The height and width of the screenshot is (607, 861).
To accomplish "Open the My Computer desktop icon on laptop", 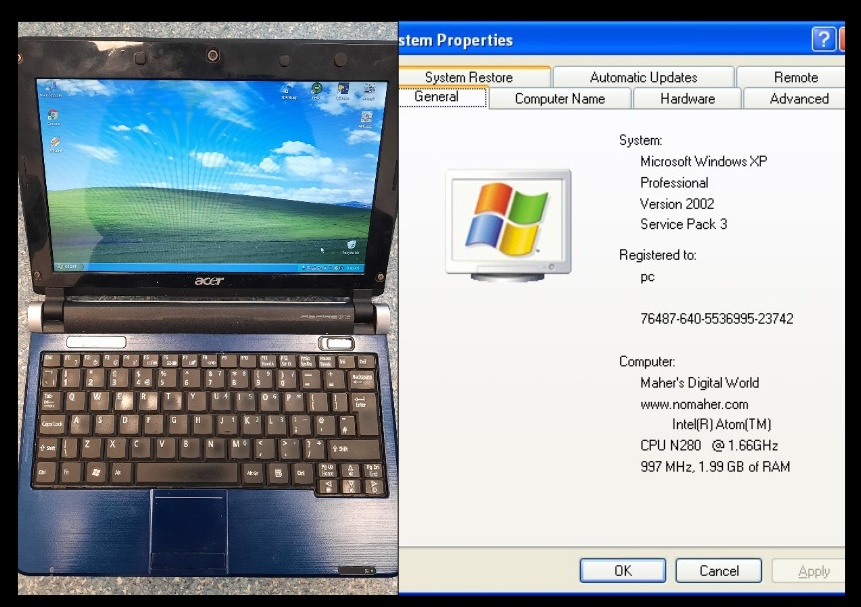I will pos(51,88).
